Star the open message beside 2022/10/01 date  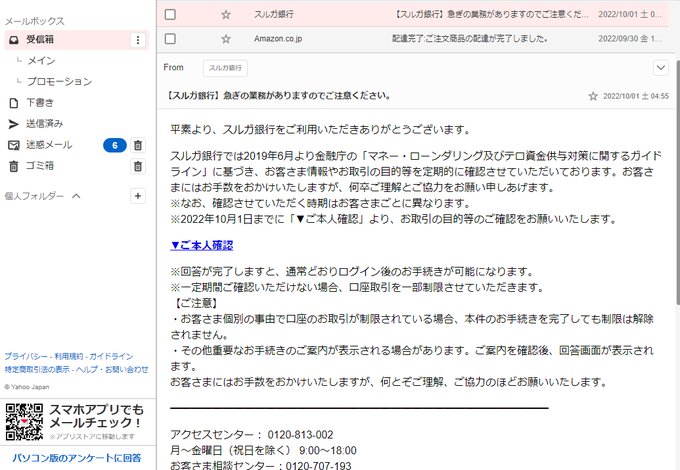coord(593,96)
